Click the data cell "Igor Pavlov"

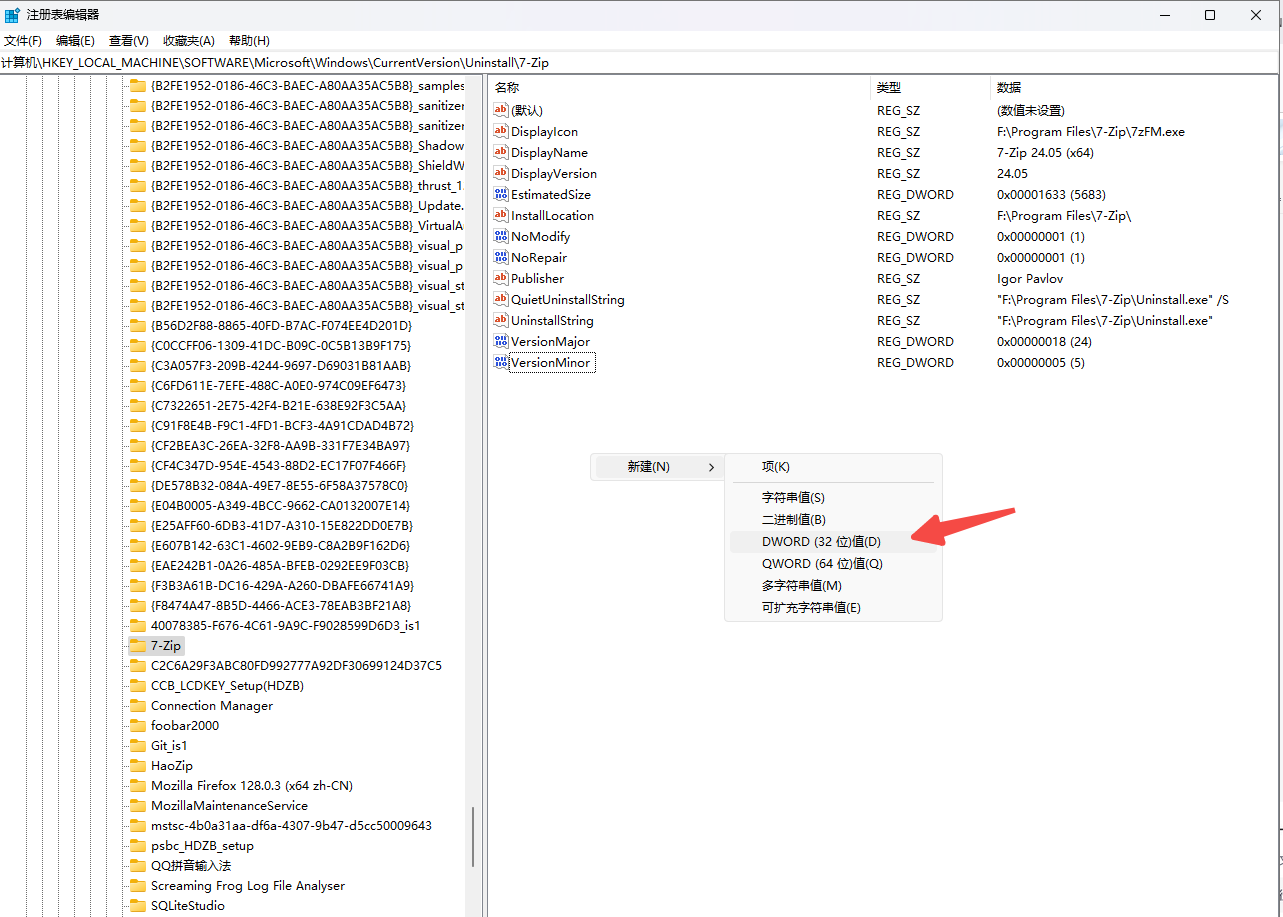point(1030,279)
